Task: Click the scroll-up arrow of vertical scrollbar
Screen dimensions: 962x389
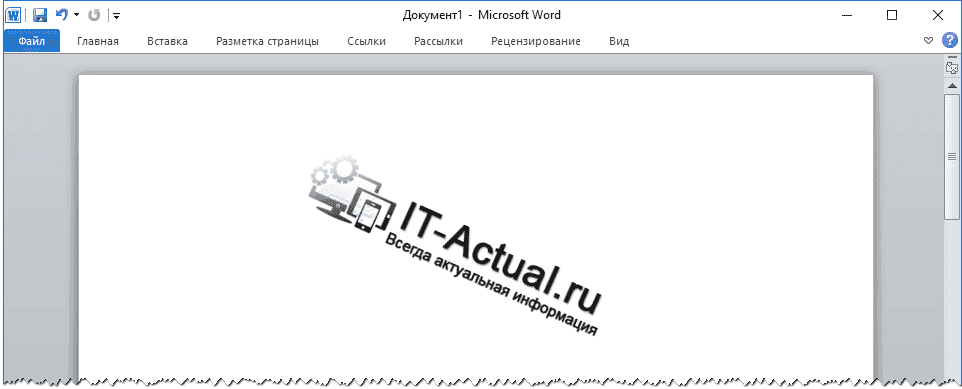Action: pyautogui.click(x=952, y=85)
